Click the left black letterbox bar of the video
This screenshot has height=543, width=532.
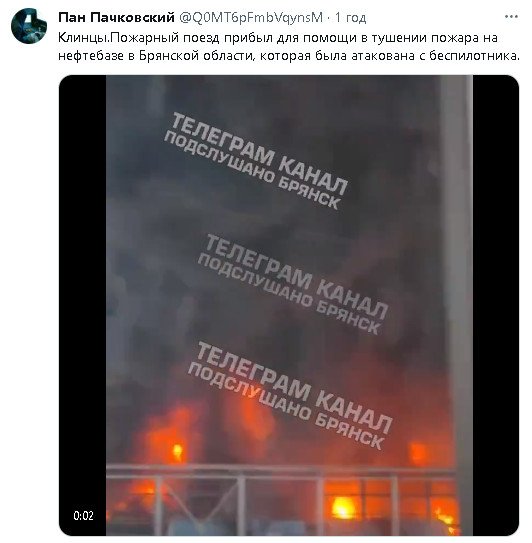click(82, 305)
